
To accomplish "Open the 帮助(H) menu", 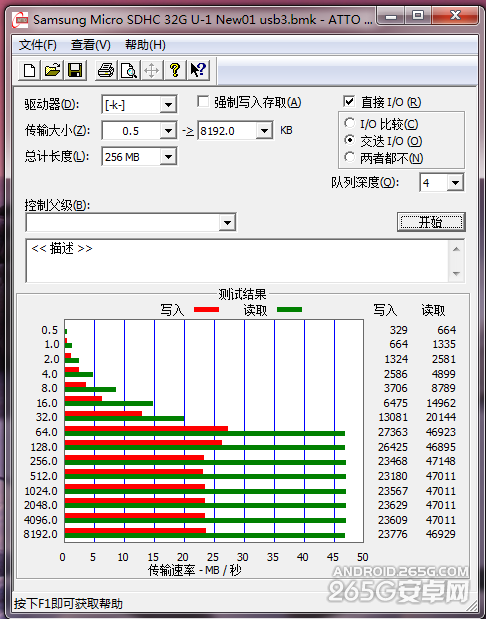I will 145,45.
